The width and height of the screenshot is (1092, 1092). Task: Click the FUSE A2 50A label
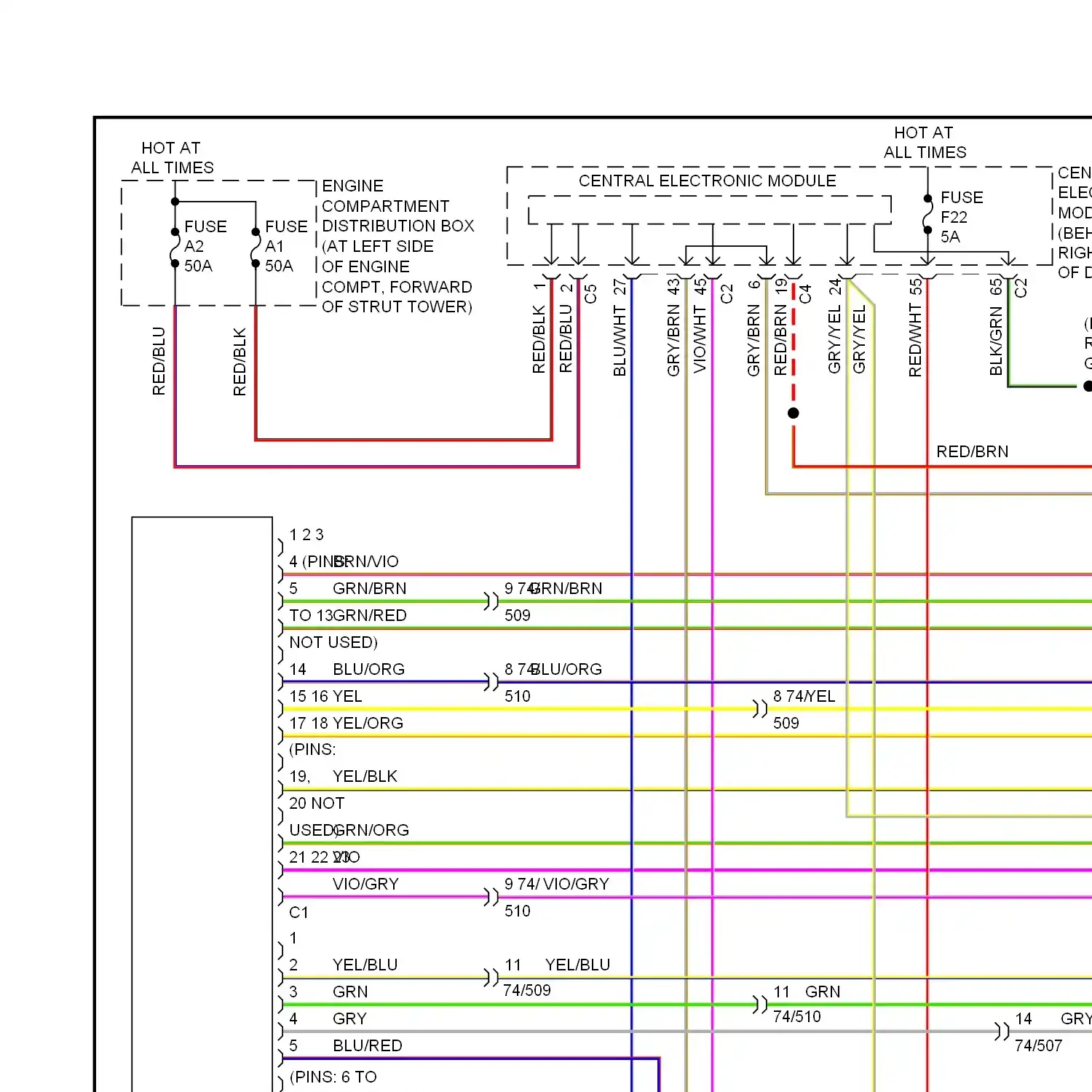(205, 246)
